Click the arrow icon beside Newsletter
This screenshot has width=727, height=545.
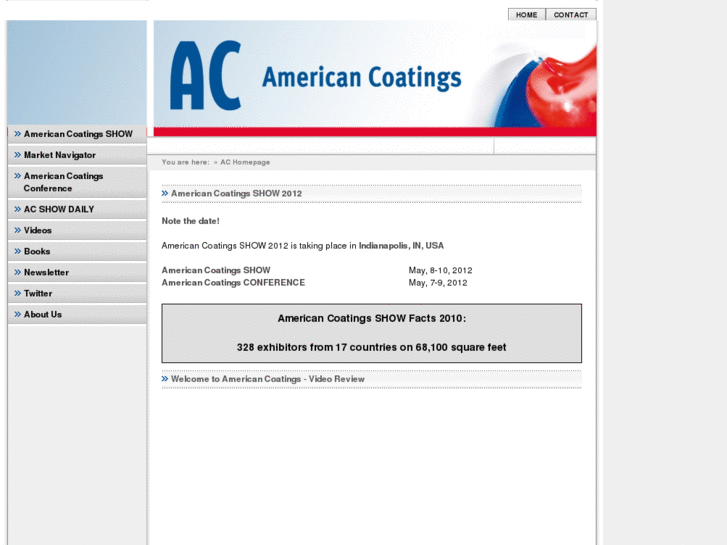[x=18, y=272]
